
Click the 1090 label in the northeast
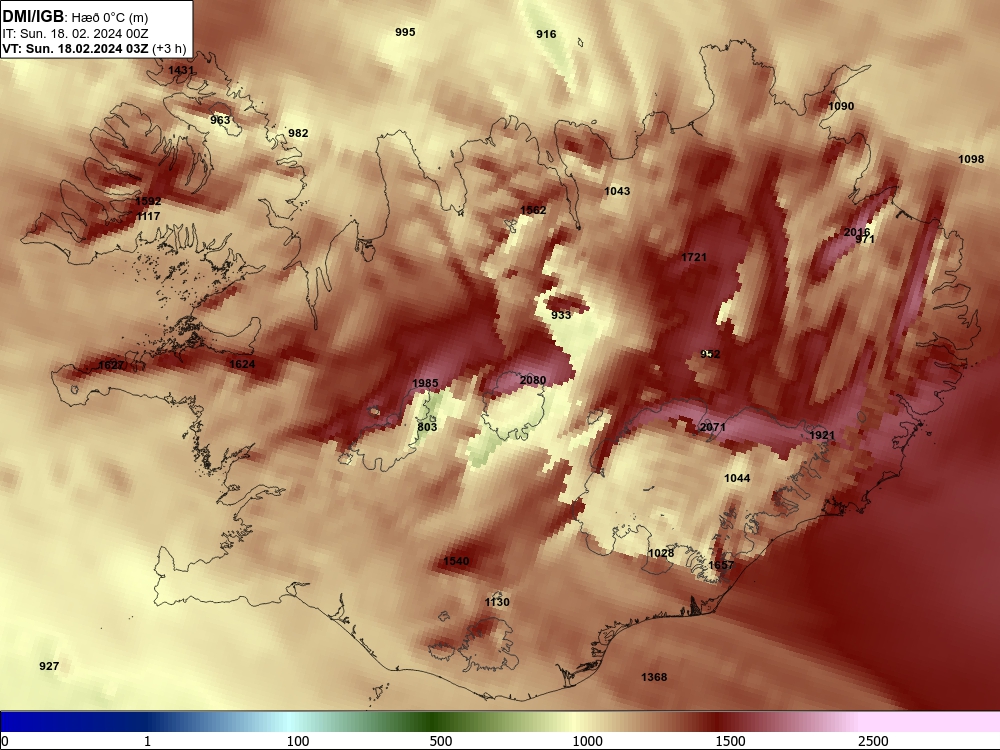841,106
